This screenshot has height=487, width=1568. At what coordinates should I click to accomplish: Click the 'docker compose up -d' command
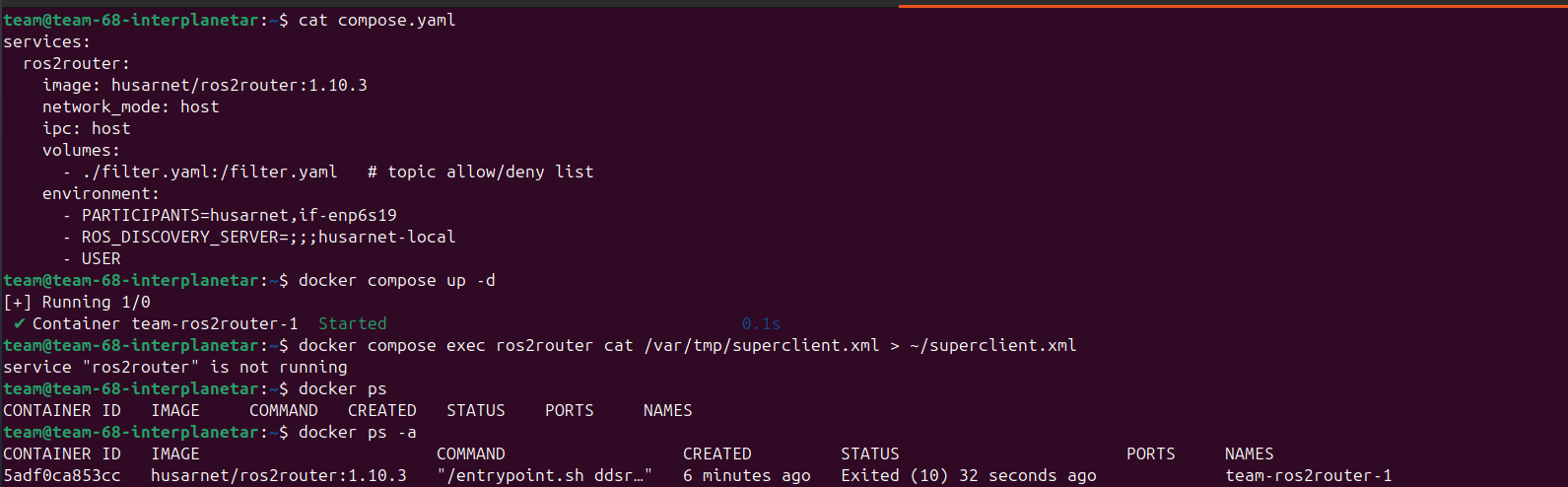coord(397,280)
